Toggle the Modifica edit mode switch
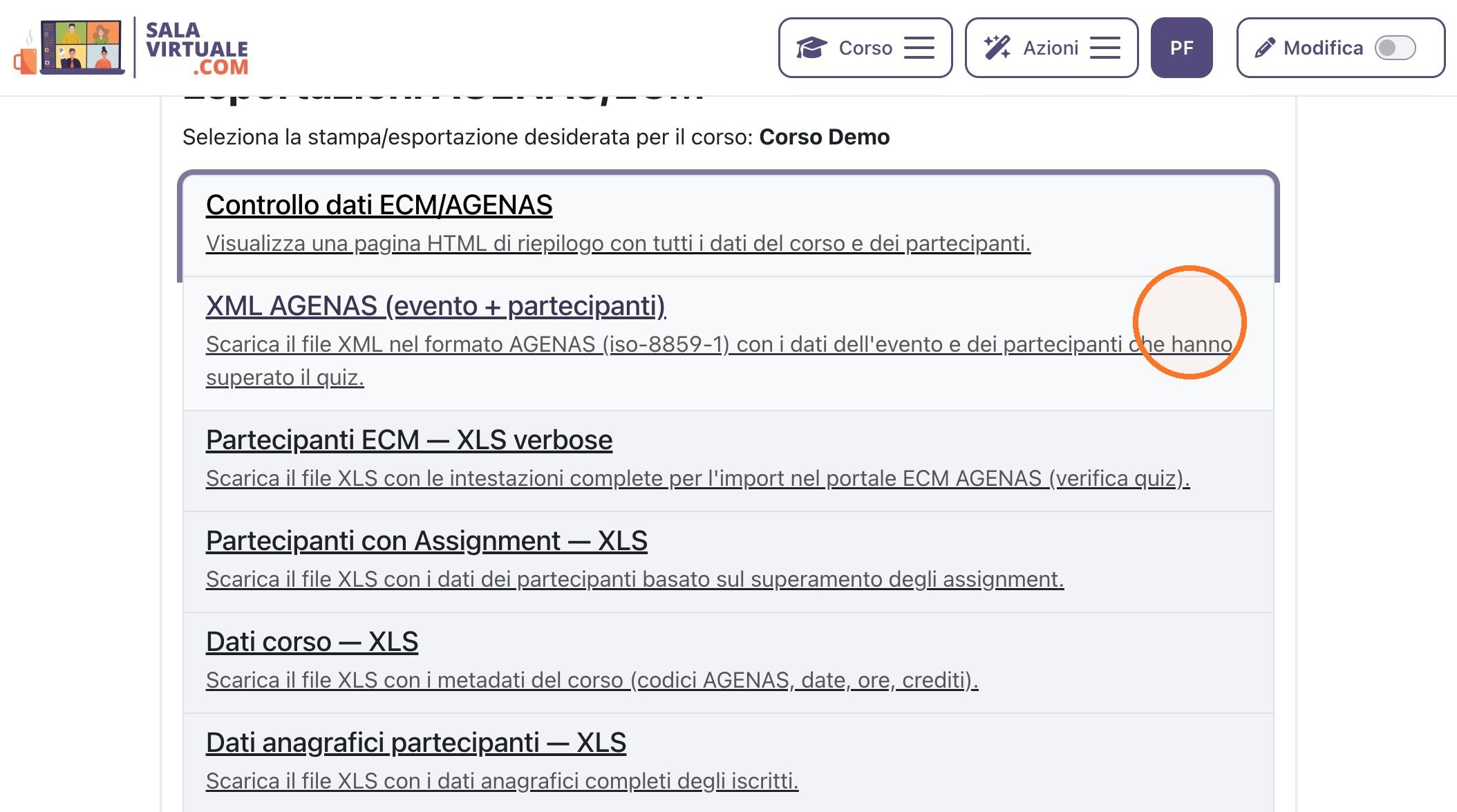 pos(1395,48)
